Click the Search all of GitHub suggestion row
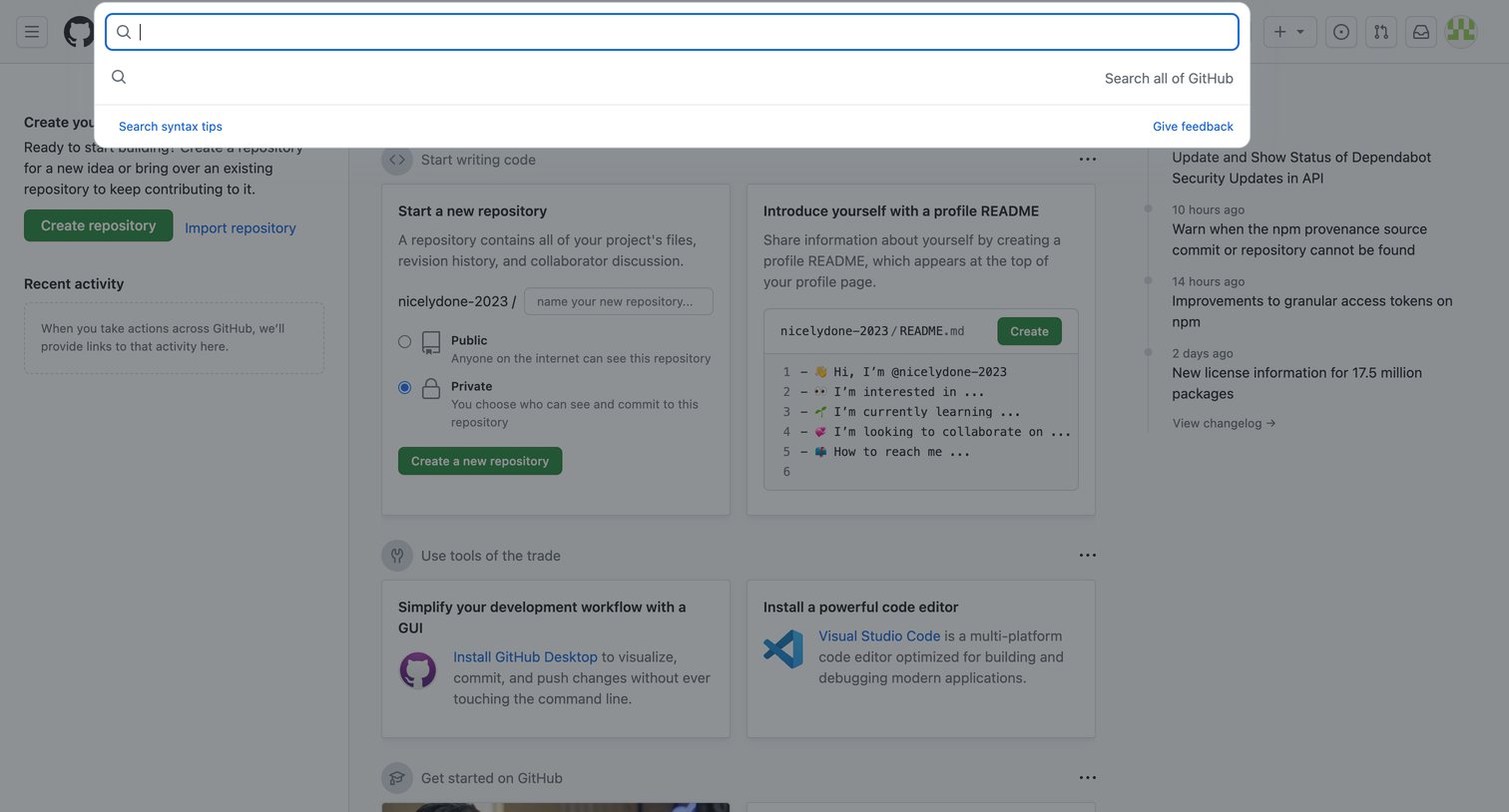This screenshot has width=1509, height=812. [672, 78]
